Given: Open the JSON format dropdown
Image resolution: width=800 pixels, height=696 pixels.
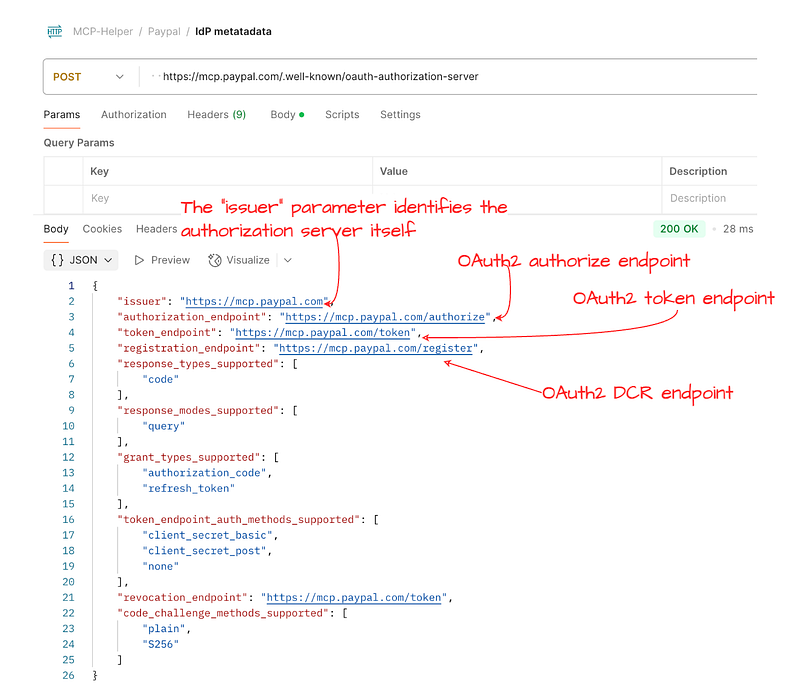Looking at the screenshot, I should pyautogui.click(x=81, y=260).
